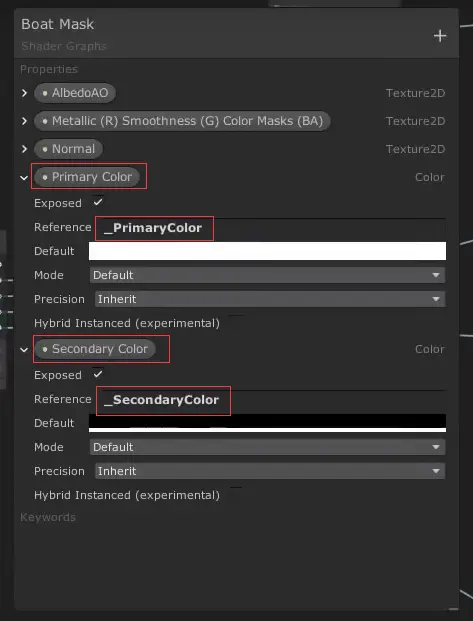473x621 pixels.
Task: Edit the _PrimaryColor reference field
Action: [x=271, y=228]
